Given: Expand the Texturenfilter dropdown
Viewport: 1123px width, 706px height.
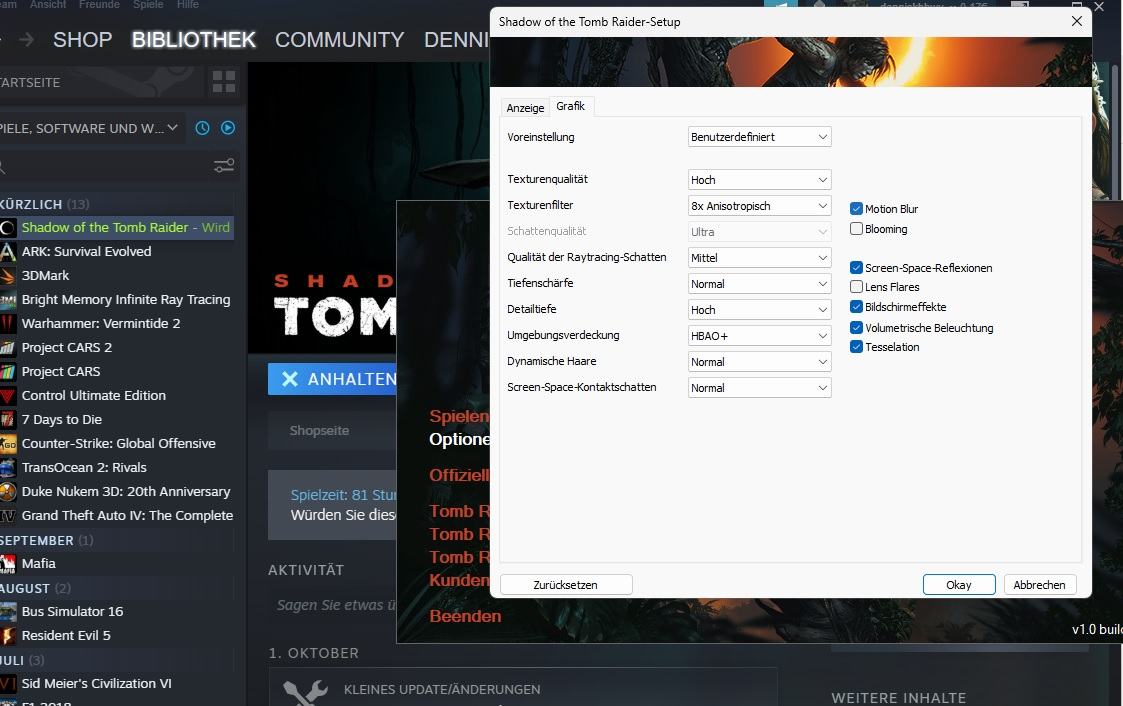Looking at the screenshot, I should coord(759,206).
